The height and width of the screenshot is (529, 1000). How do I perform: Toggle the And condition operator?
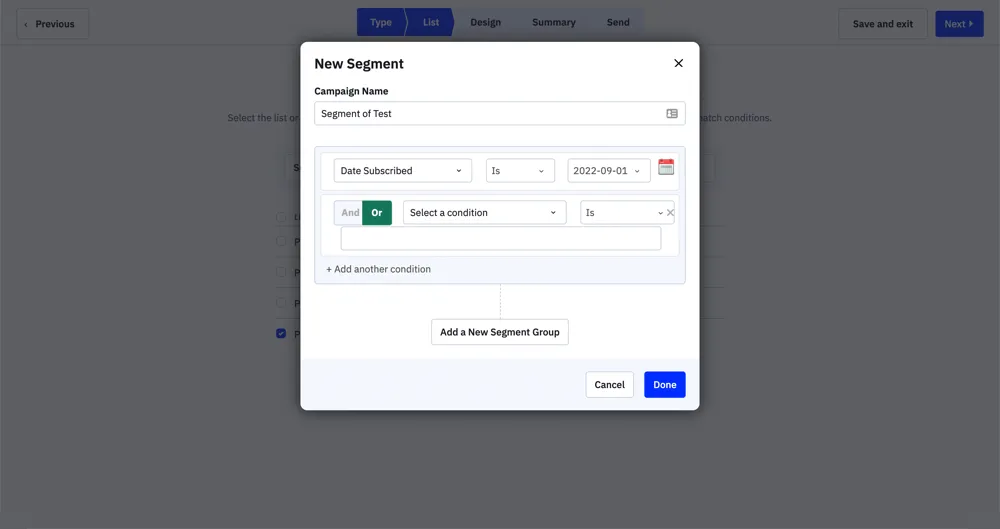[x=349, y=213]
